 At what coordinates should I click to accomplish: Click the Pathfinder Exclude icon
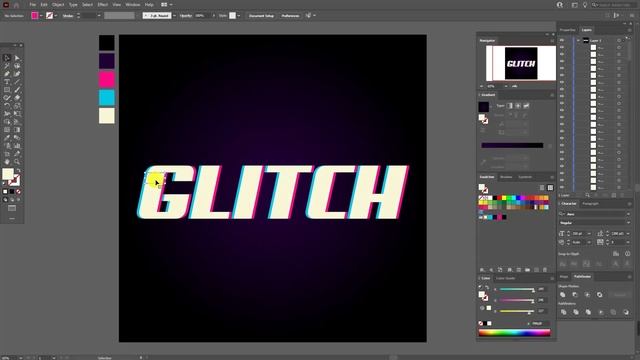pos(600,295)
